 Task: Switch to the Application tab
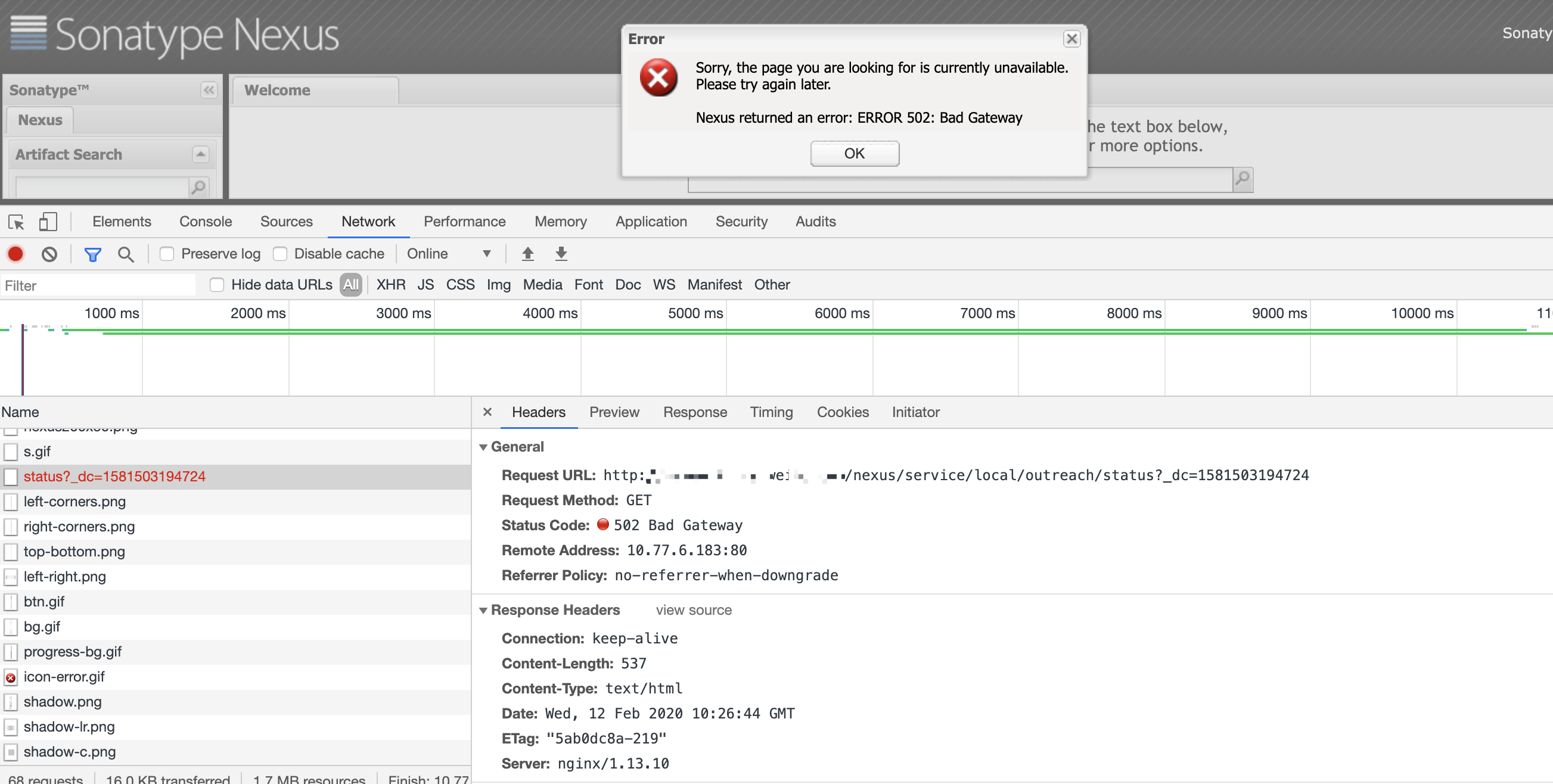(651, 221)
